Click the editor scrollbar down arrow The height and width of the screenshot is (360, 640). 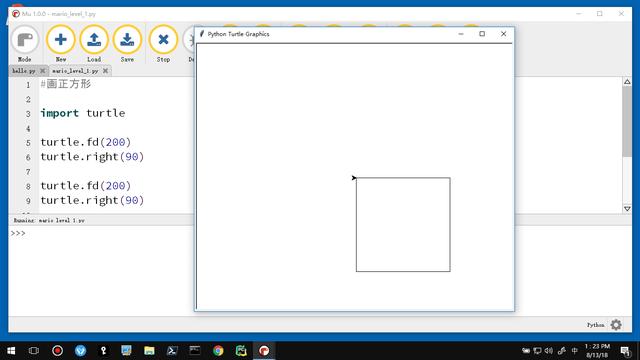[627, 209]
